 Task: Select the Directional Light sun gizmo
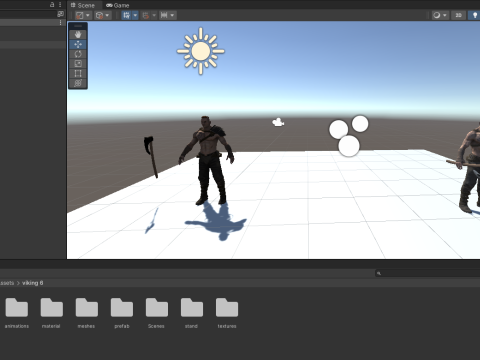point(201,51)
